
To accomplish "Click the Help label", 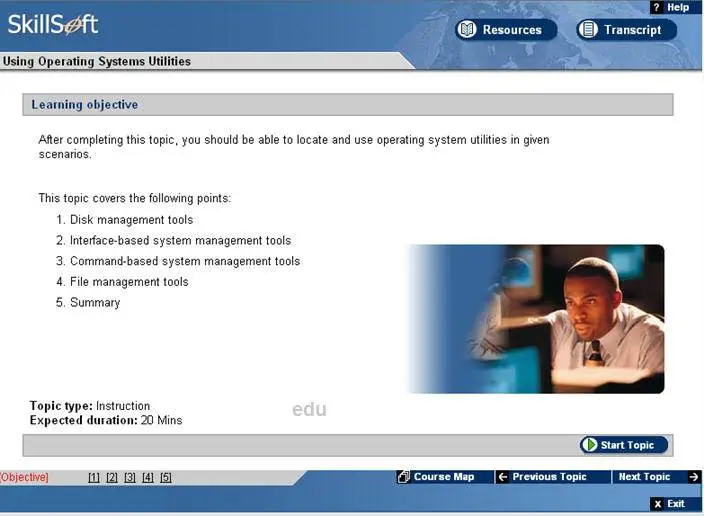I will [x=678, y=7].
